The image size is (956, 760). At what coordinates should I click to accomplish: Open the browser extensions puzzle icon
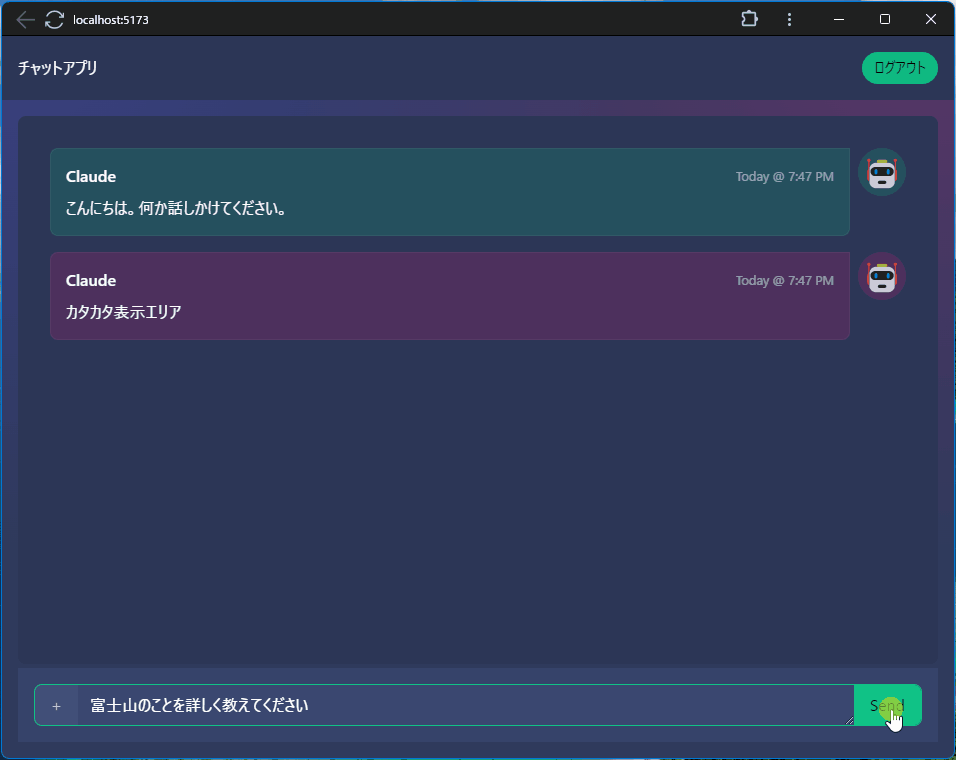749,19
